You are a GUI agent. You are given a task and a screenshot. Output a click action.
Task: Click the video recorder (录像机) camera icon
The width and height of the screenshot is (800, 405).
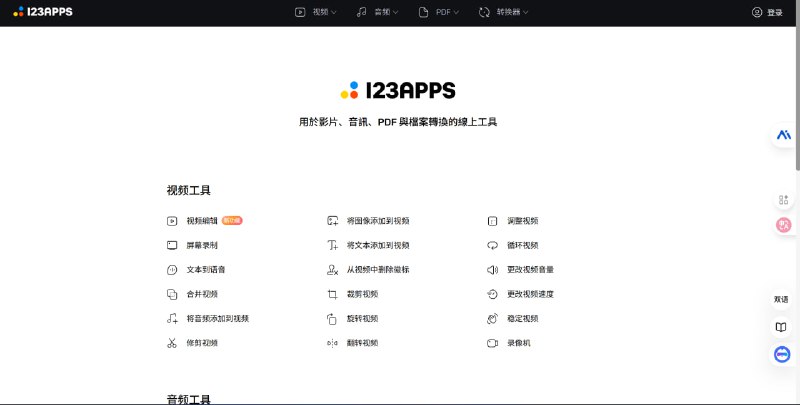click(x=492, y=343)
